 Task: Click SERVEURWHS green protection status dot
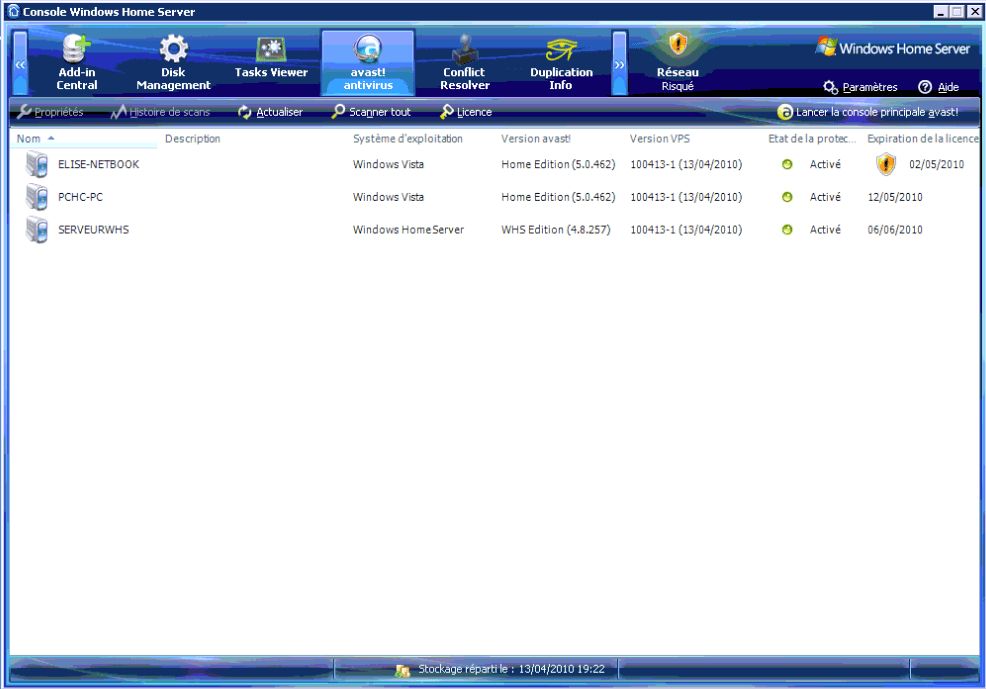(787, 230)
